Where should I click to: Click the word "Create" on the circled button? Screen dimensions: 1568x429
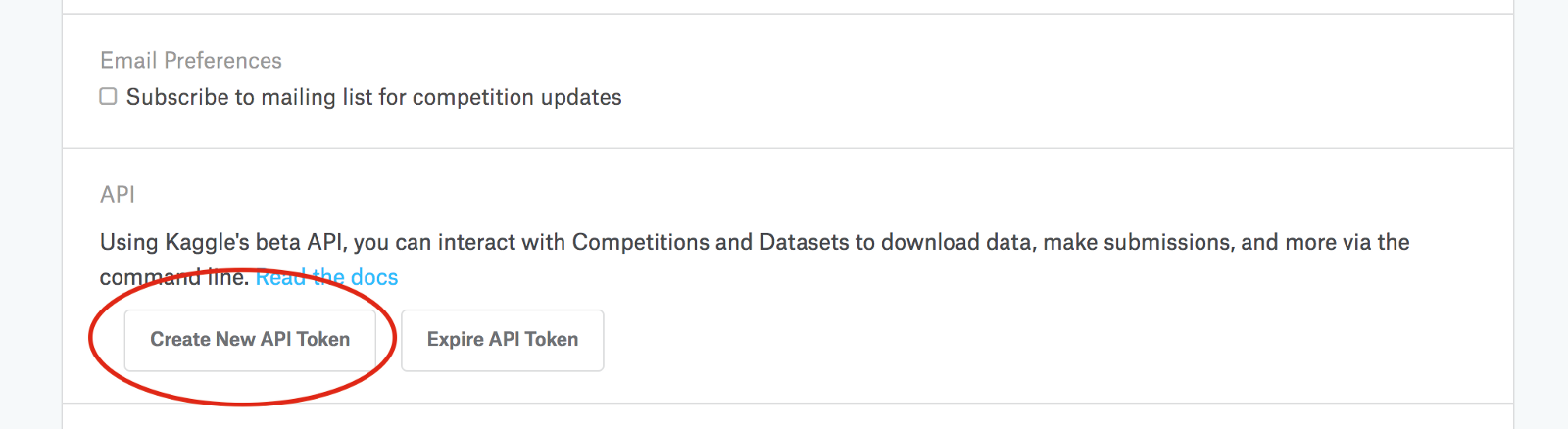coord(179,340)
